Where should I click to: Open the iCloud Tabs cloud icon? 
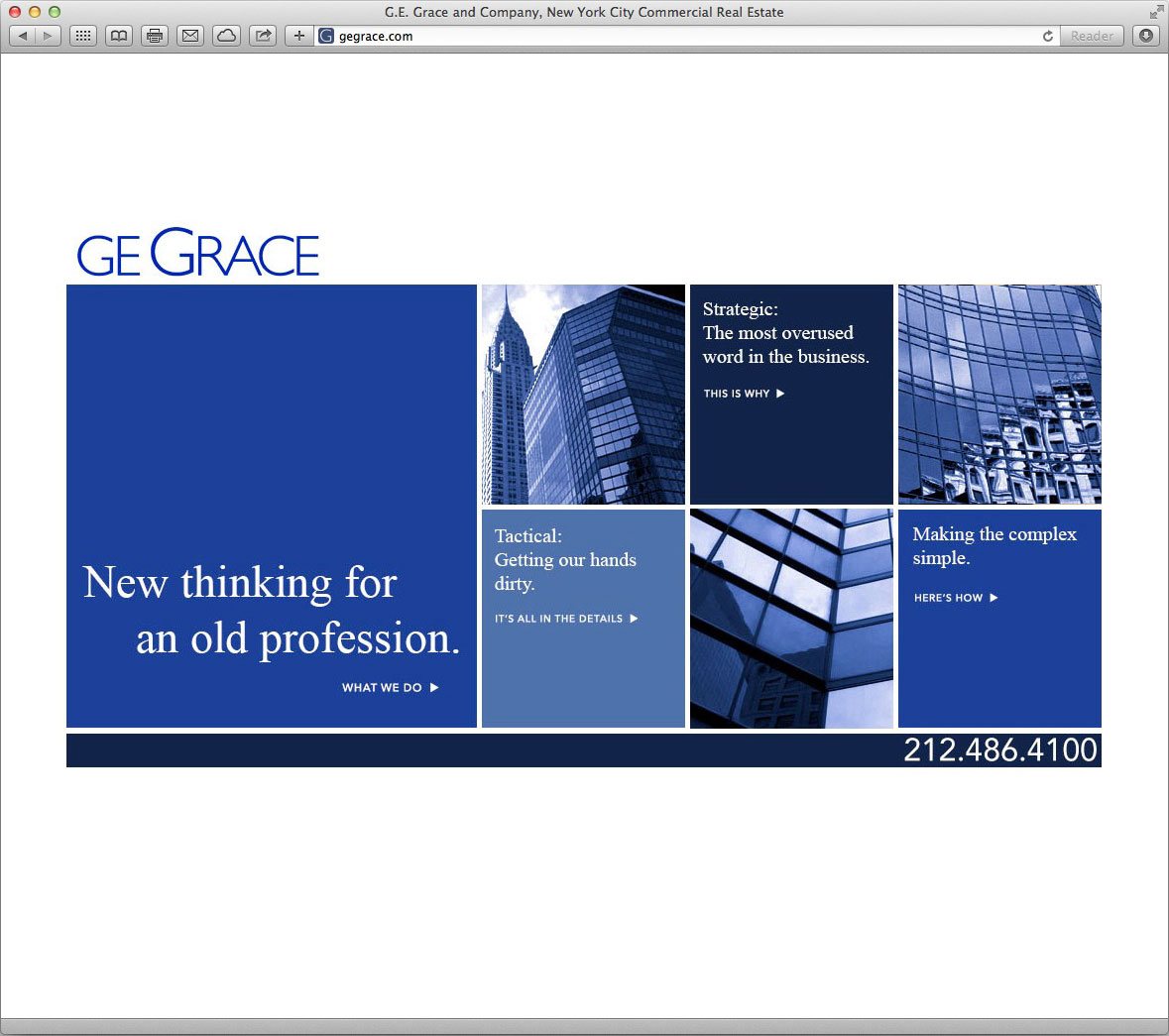[x=227, y=36]
